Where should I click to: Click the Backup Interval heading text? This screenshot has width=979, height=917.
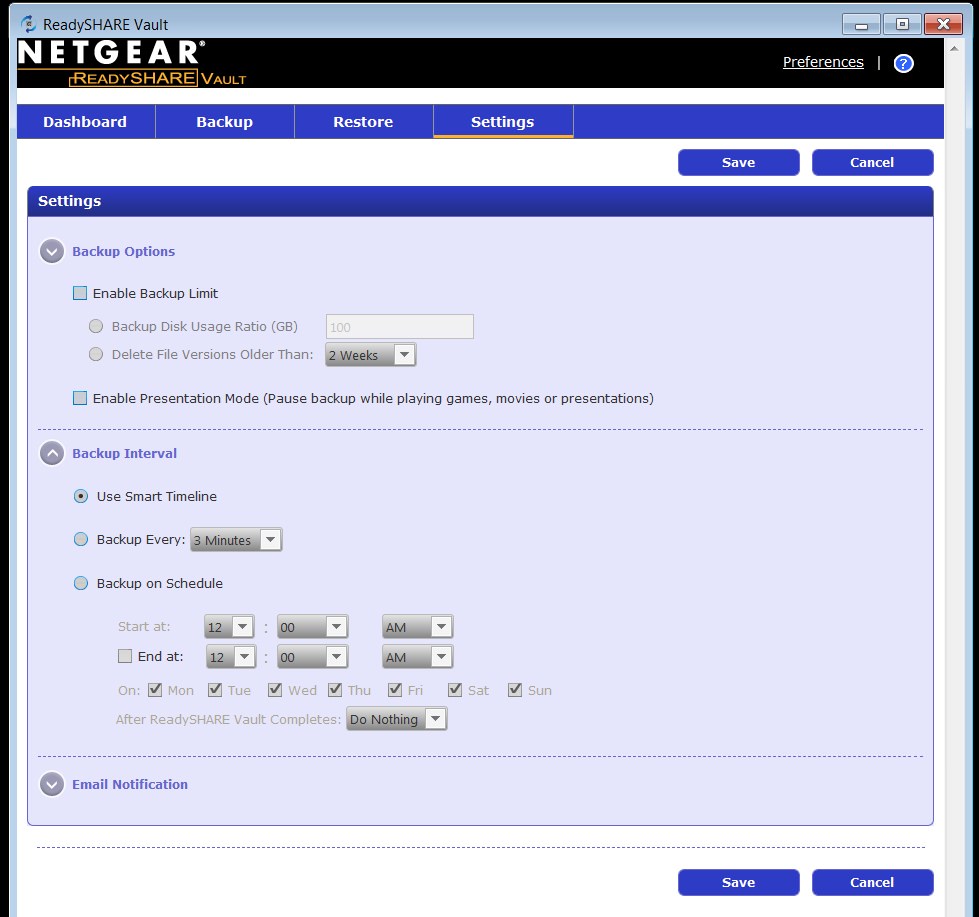click(124, 453)
